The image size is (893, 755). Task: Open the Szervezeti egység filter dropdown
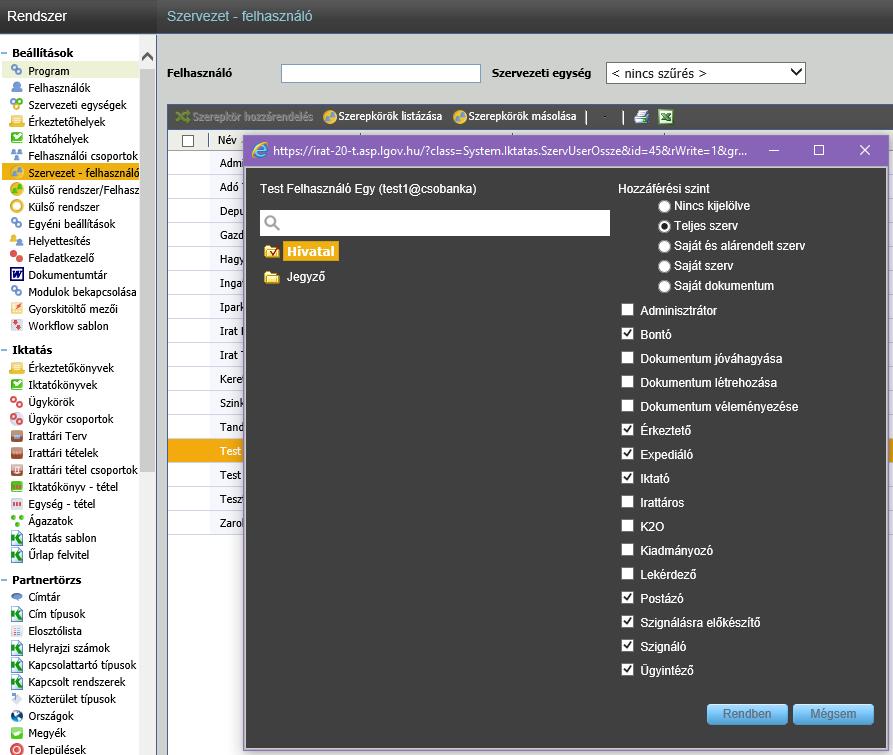click(706, 73)
